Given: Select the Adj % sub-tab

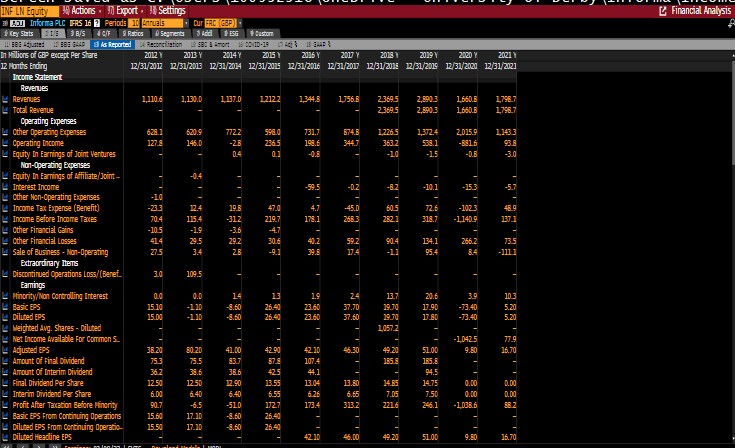Looking at the screenshot, I should pos(288,45).
